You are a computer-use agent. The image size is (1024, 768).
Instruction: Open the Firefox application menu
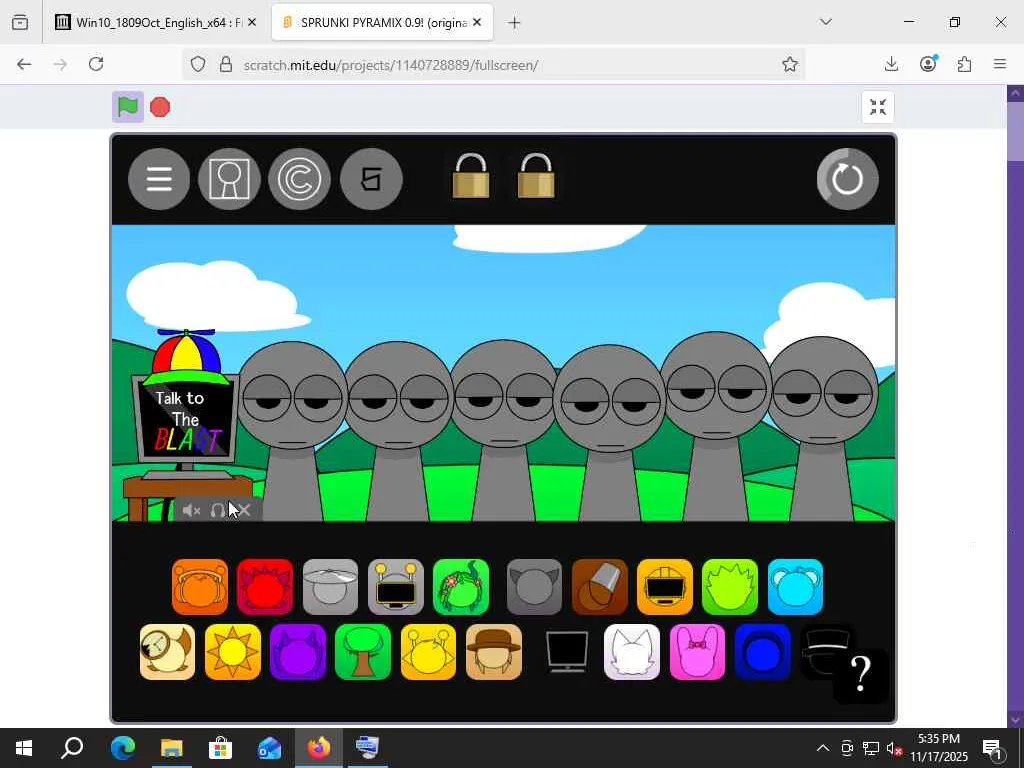tap(1000, 64)
